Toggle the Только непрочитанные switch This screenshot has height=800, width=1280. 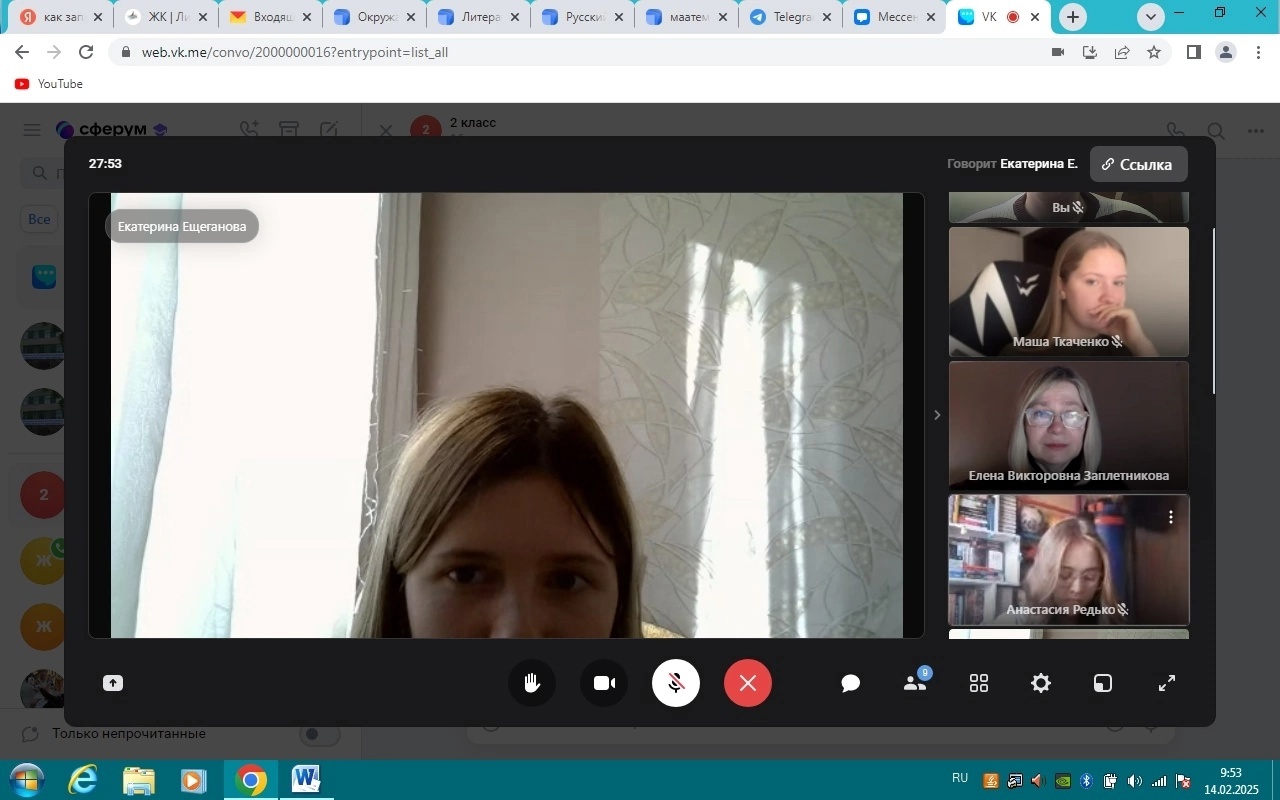320,734
